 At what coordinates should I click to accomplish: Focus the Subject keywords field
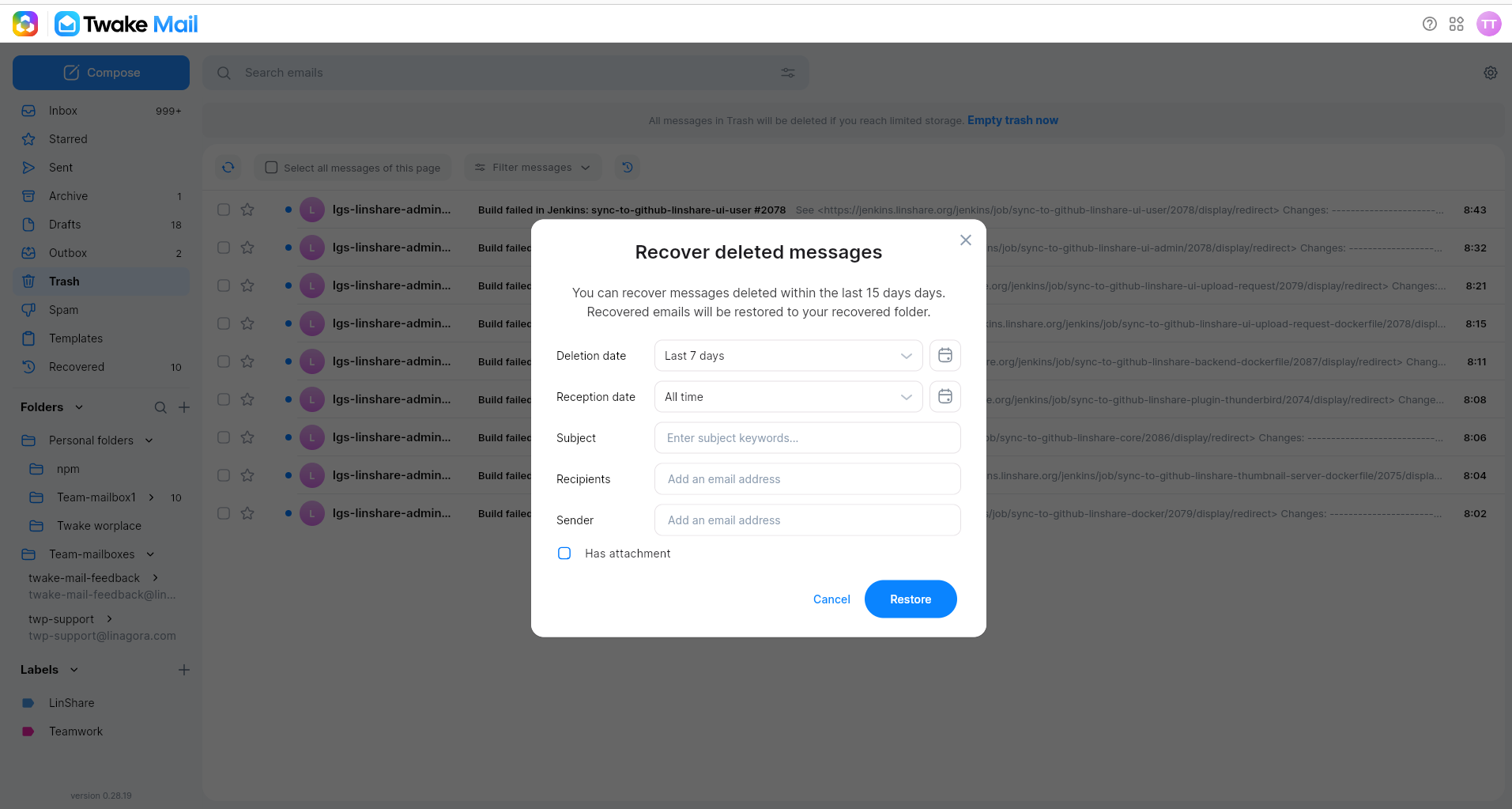808,438
